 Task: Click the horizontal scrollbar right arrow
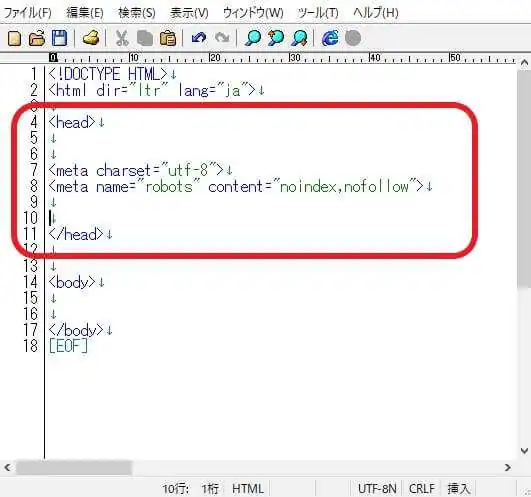tap(507, 468)
